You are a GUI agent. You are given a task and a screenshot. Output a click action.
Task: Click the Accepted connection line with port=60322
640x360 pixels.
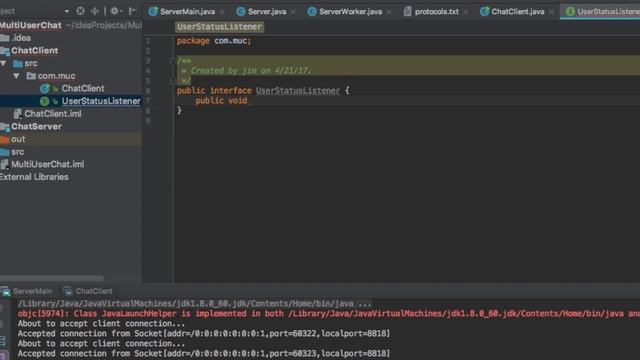pyautogui.click(x=204, y=333)
